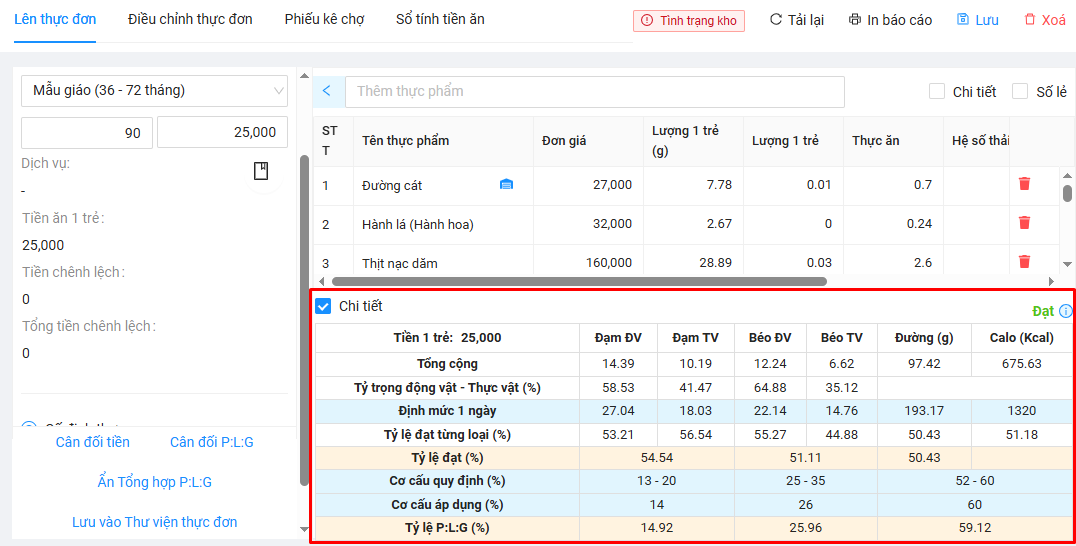Image resolution: width=1076 pixels, height=546 pixels.
Task: Tick the unchecked Chi tiết checkbox near Số lẻ
Action: coord(937,91)
